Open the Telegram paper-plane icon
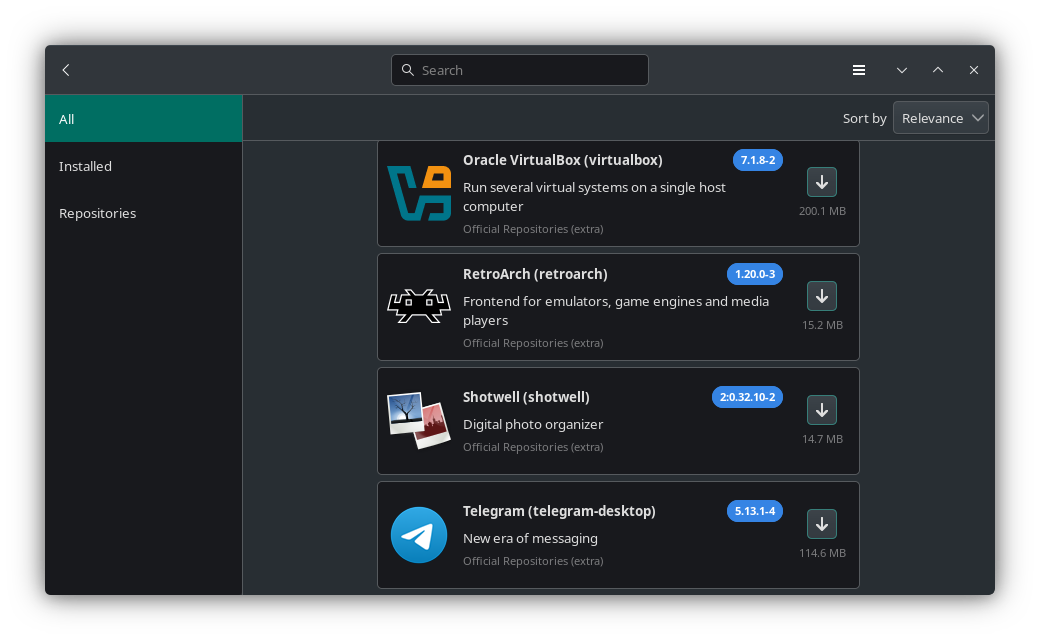The width and height of the screenshot is (1040, 640). coord(419,534)
